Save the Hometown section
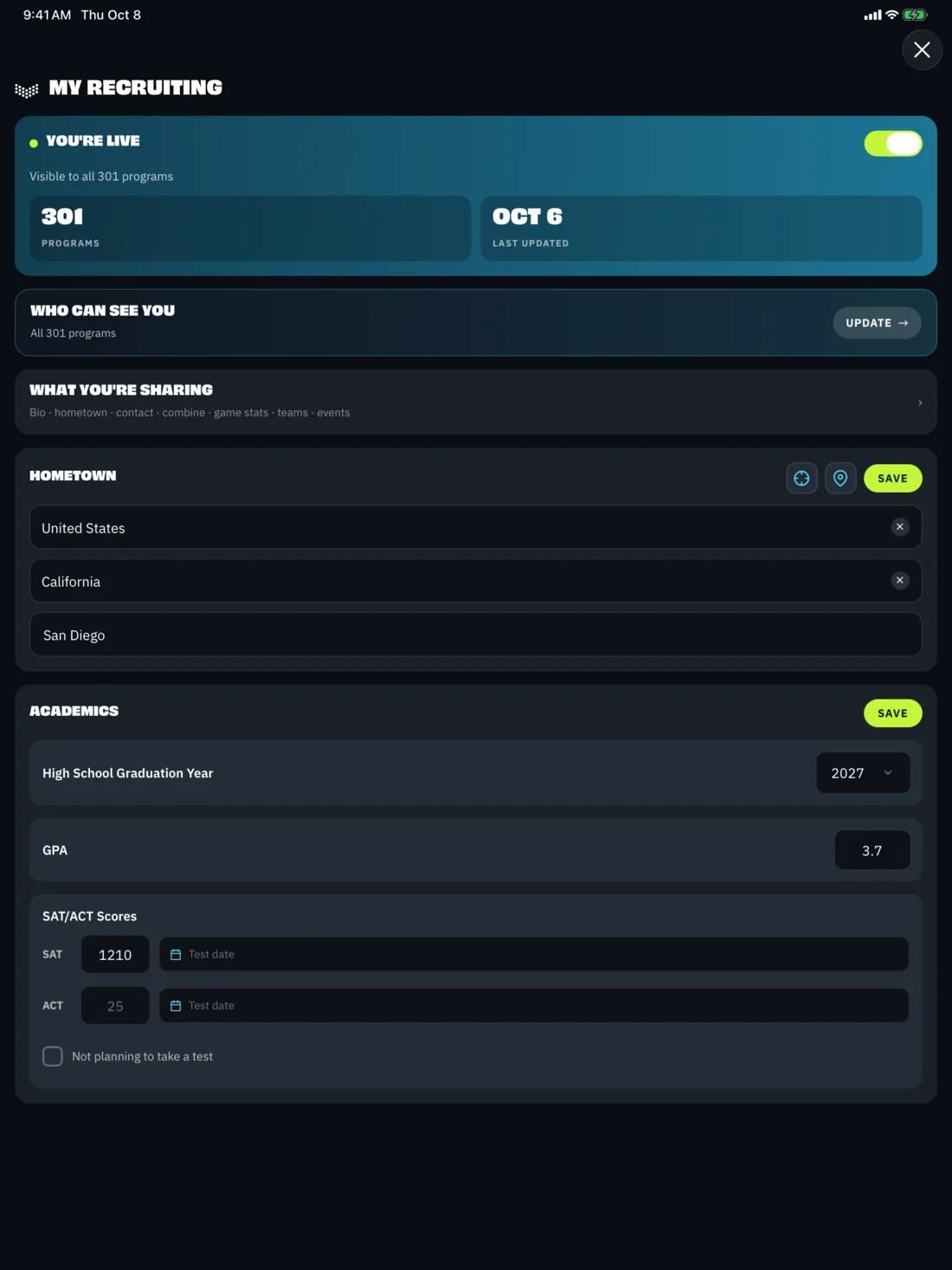952x1270 pixels. coord(892,478)
